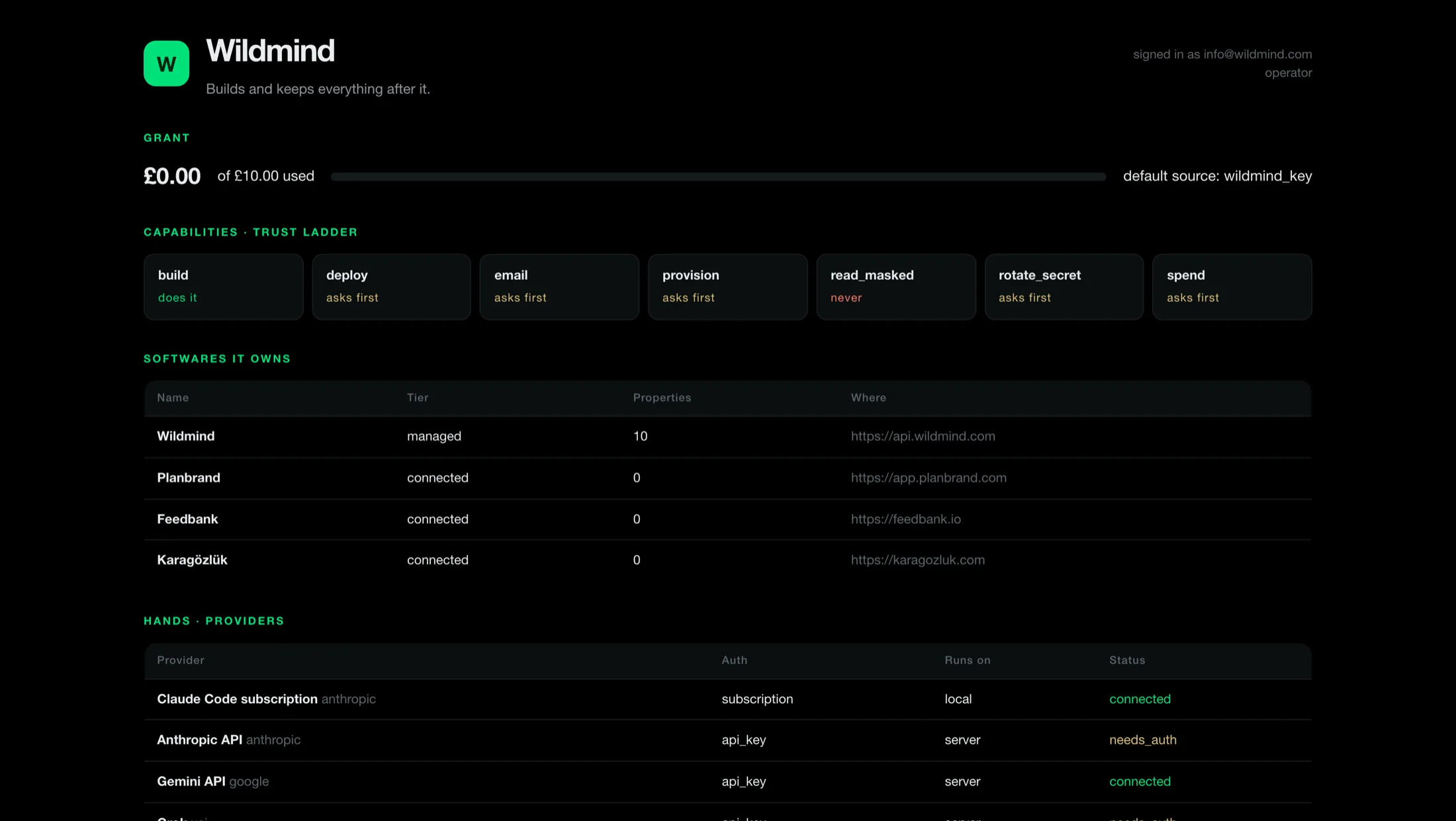
Task: Click the needs_auth status for Anthropic API
Action: click(x=1142, y=740)
